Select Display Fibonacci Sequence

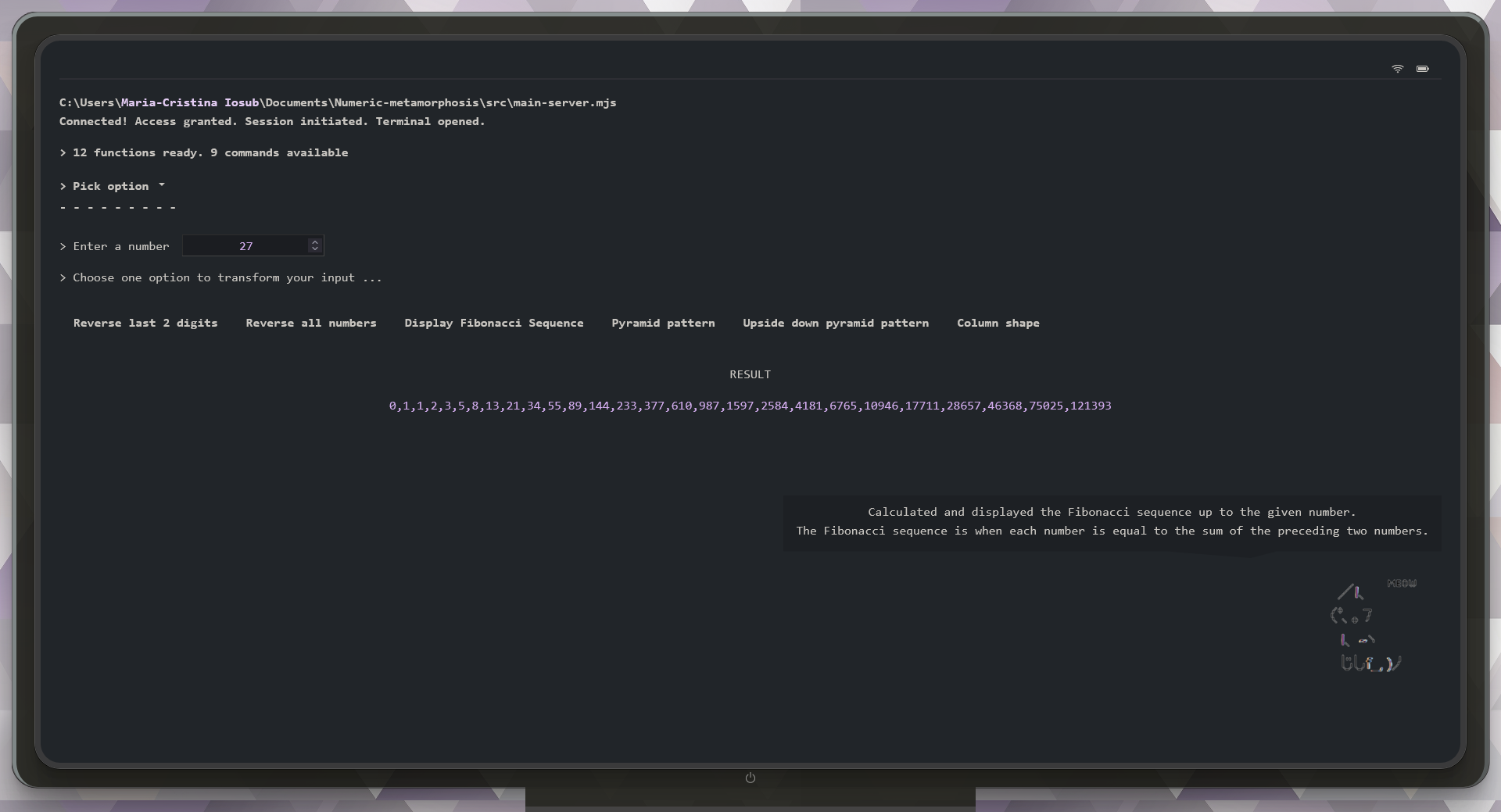click(494, 323)
